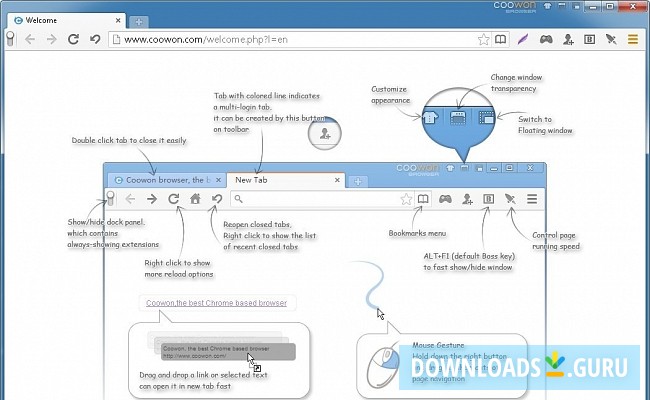
Task: Click the text 'Bookmarks menu'
Action: (417, 233)
